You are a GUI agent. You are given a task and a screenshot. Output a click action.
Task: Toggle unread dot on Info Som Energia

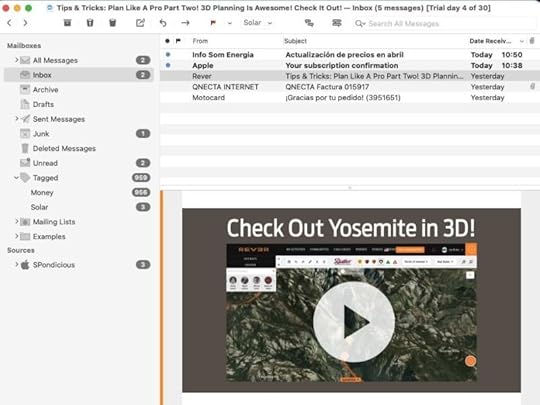(168, 54)
